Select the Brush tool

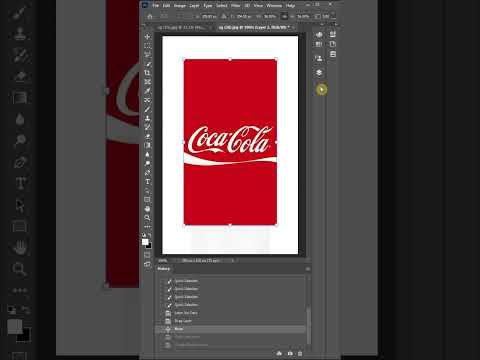pyautogui.click(x=147, y=109)
